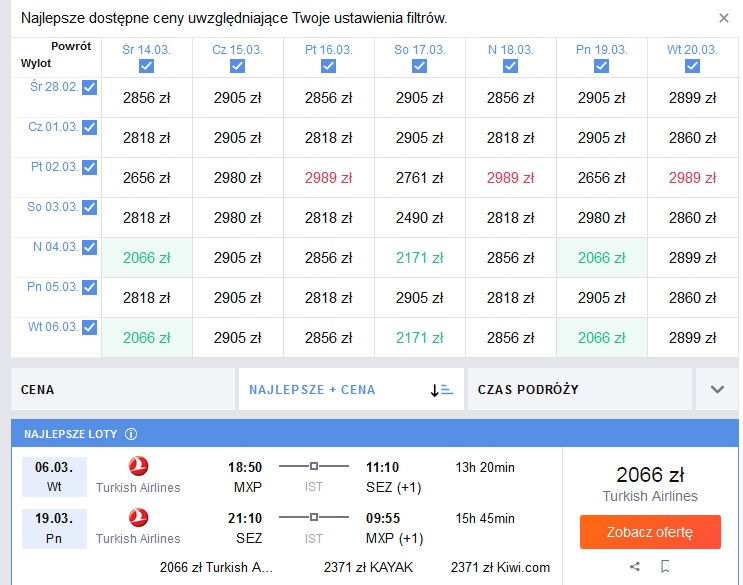Open the 2371 zł KAYAK offer link
Viewport: 743px width, 585px height.
[x=368, y=567]
